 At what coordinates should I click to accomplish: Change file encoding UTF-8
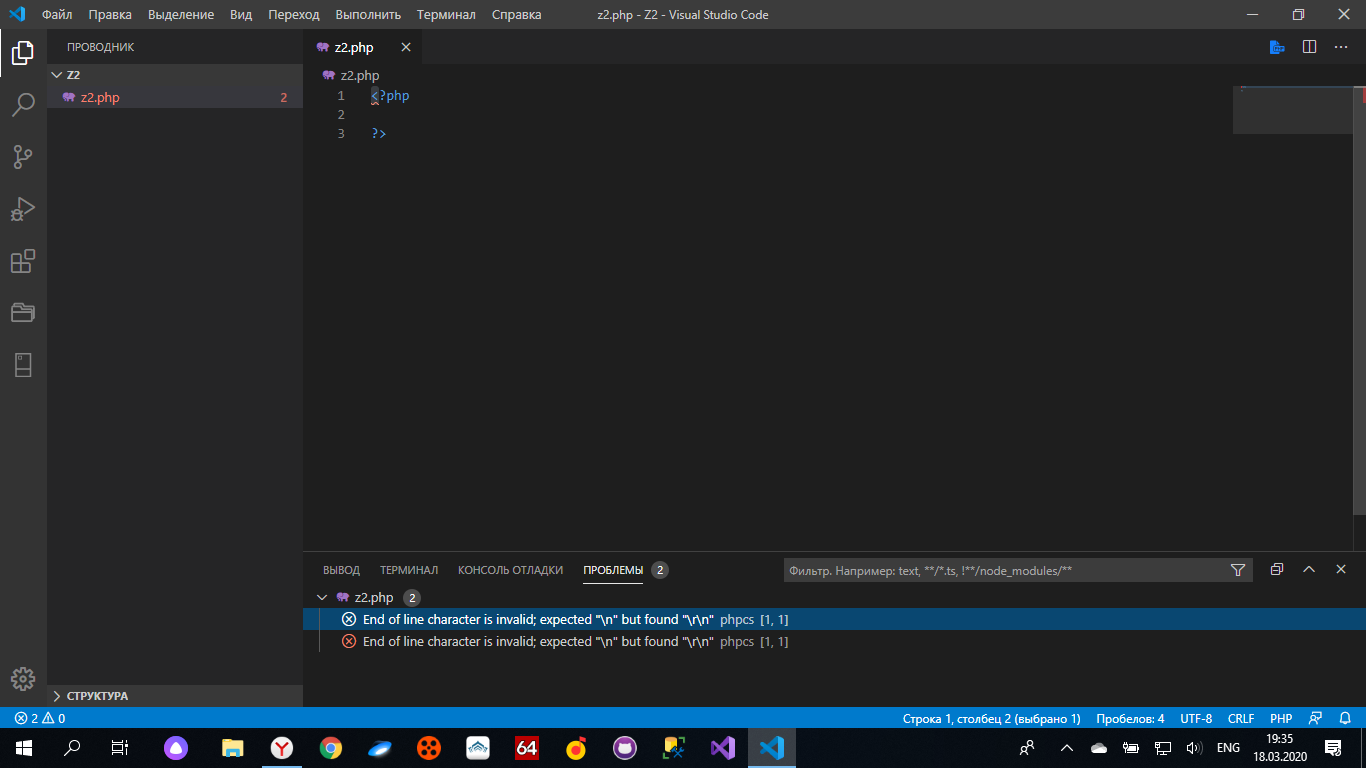[1196, 718]
